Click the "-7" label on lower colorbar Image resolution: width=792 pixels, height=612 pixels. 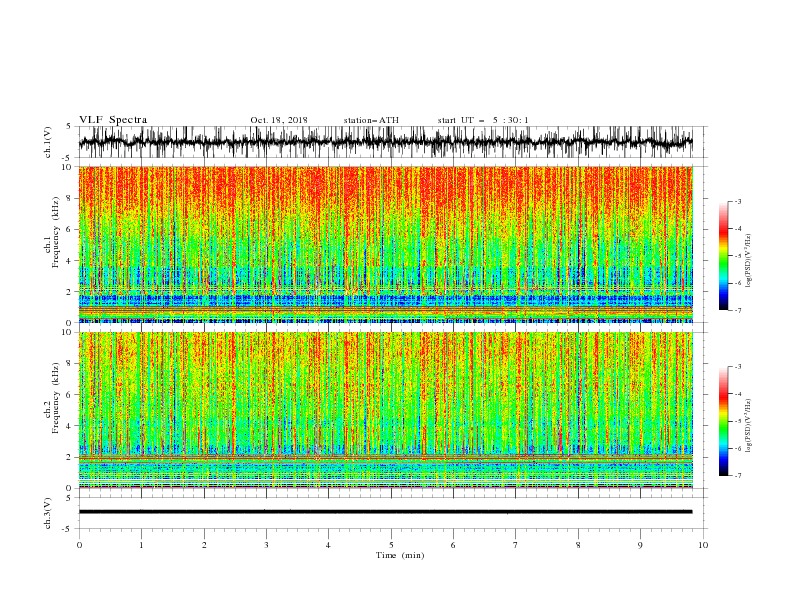coord(737,476)
